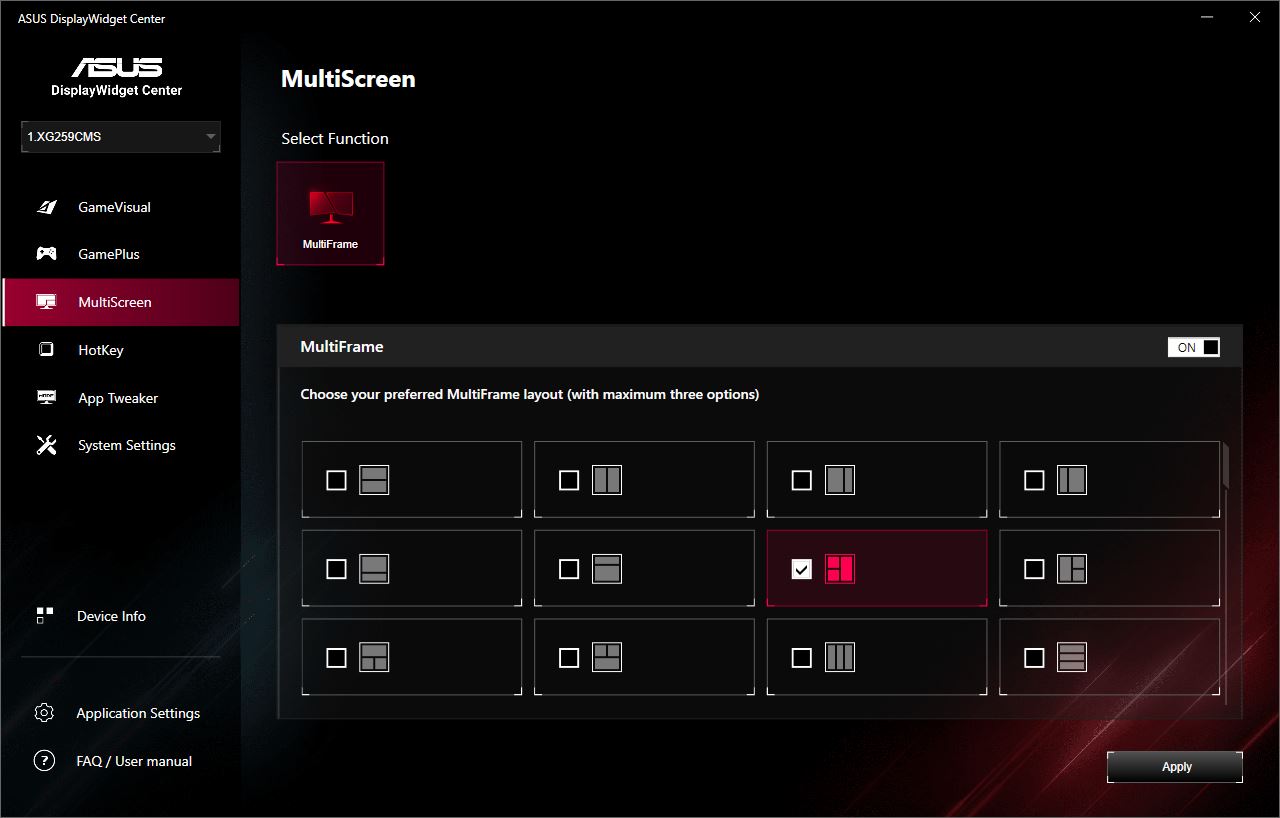This screenshot has width=1280, height=818.
Task: Click the Device Info icon
Action: click(x=44, y=616)
